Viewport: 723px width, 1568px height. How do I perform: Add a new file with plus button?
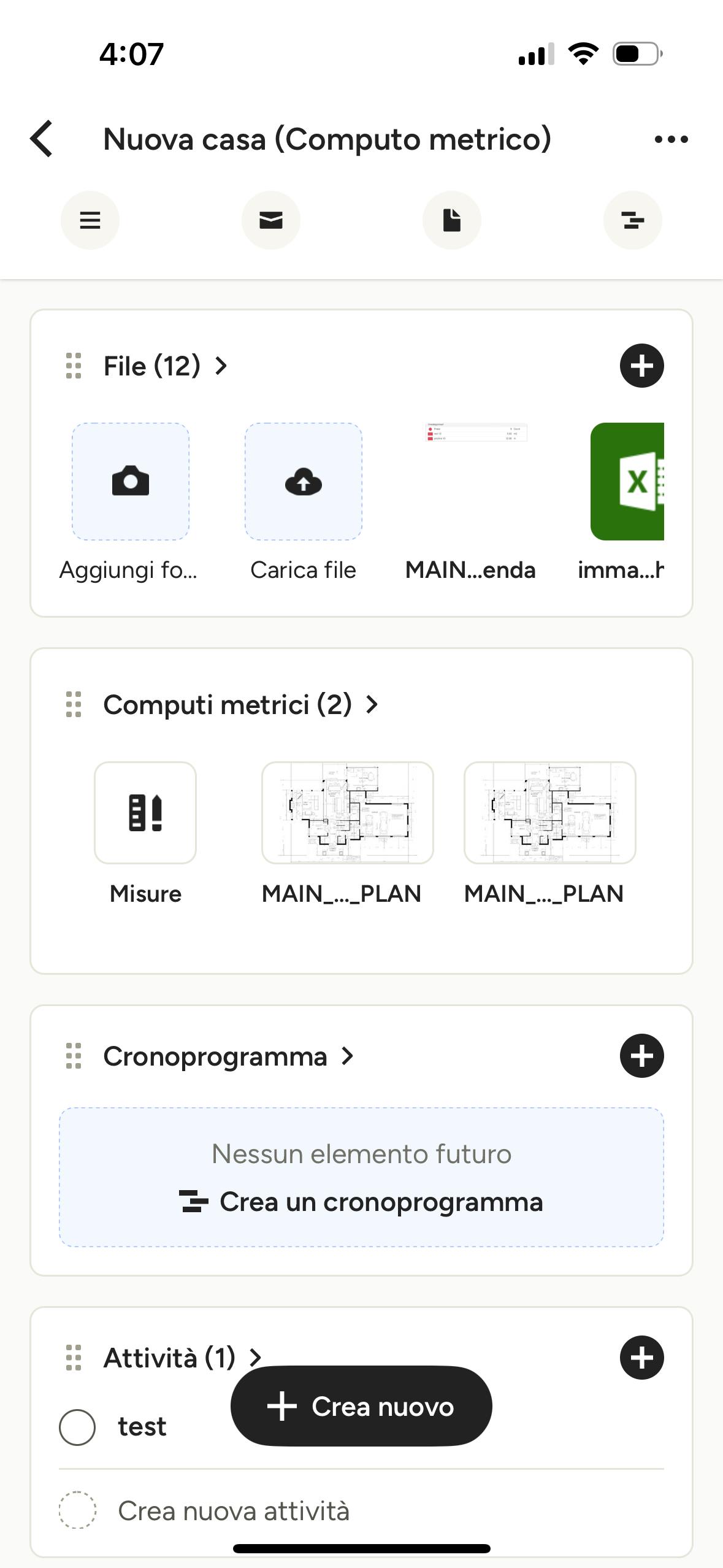tap(642, 366)
